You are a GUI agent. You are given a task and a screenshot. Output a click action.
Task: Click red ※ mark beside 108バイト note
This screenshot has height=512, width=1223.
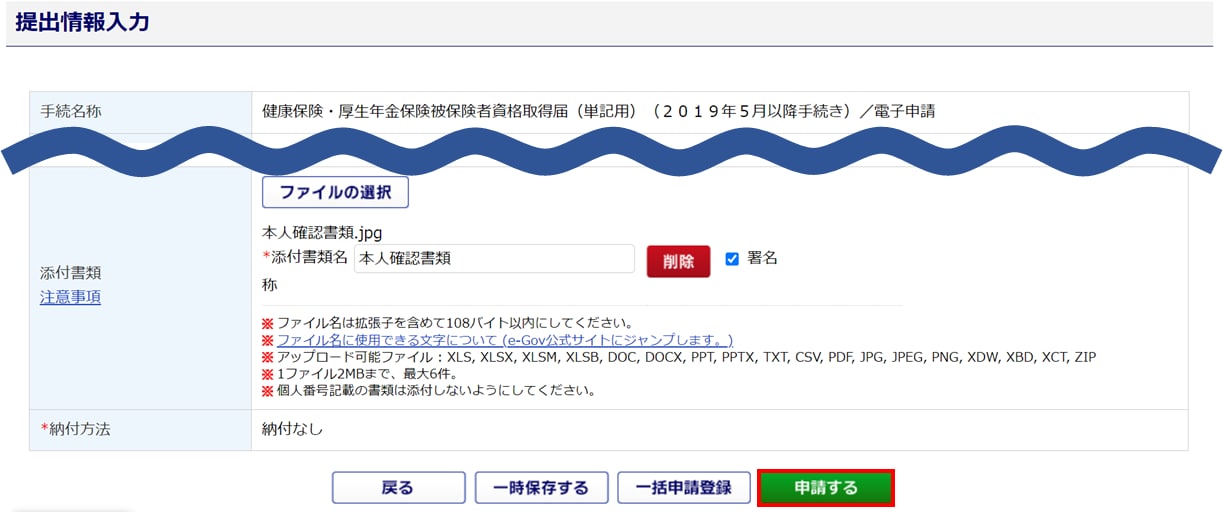point(267,323)
